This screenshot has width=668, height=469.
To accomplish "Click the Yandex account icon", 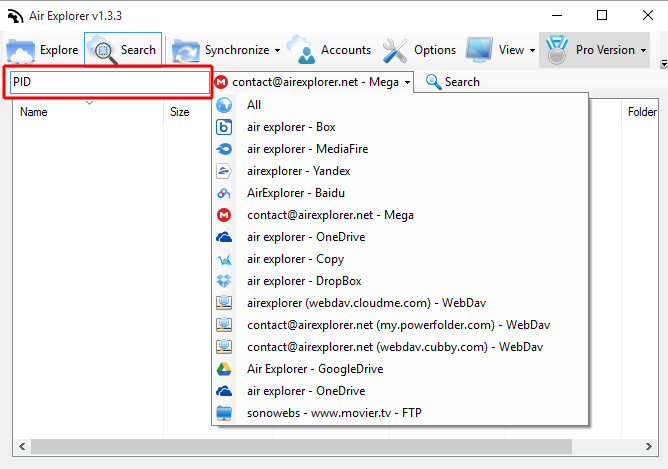I will [224, 171].
